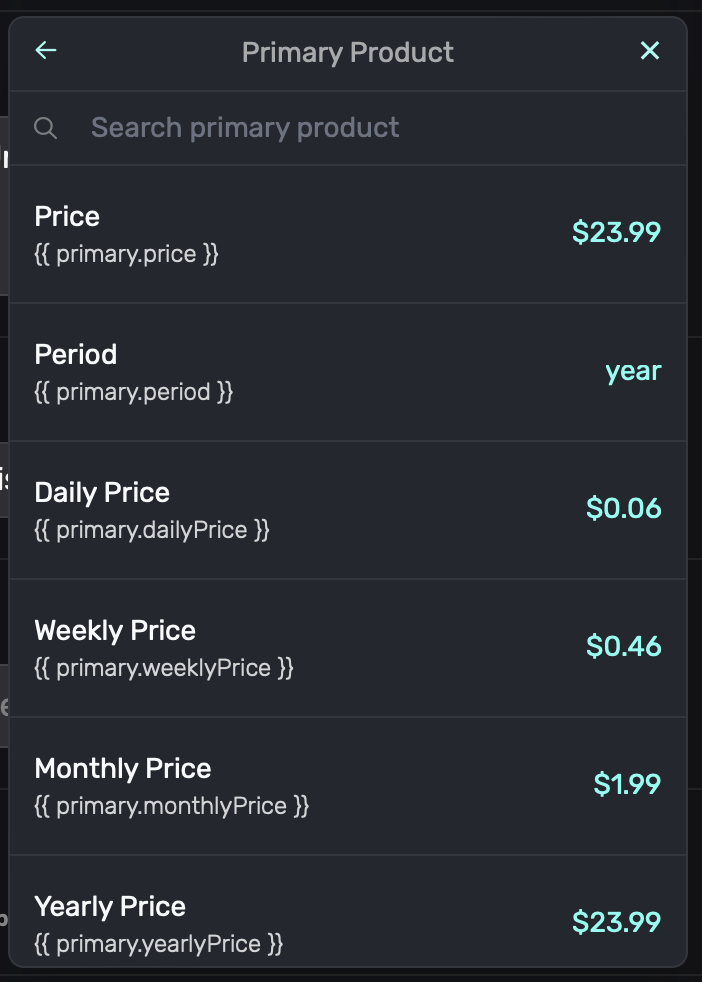Select the Price variable row
702x982 pixels.
click(348, 234)
